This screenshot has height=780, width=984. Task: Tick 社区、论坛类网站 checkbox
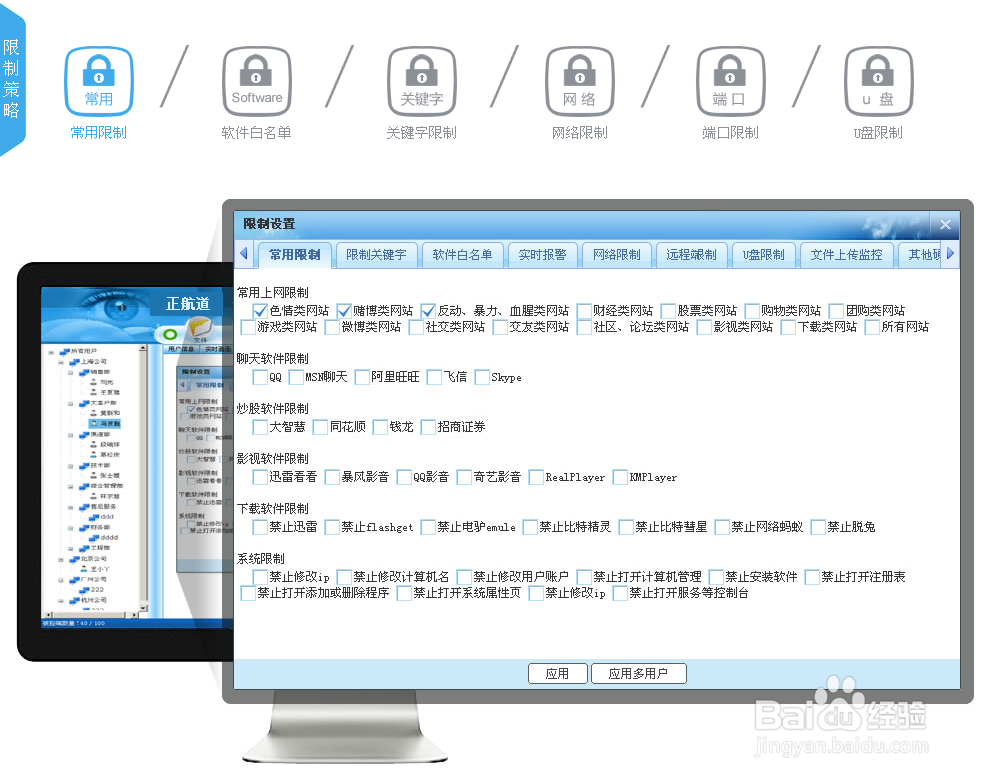pyautogui.click(x=584, y=327)
